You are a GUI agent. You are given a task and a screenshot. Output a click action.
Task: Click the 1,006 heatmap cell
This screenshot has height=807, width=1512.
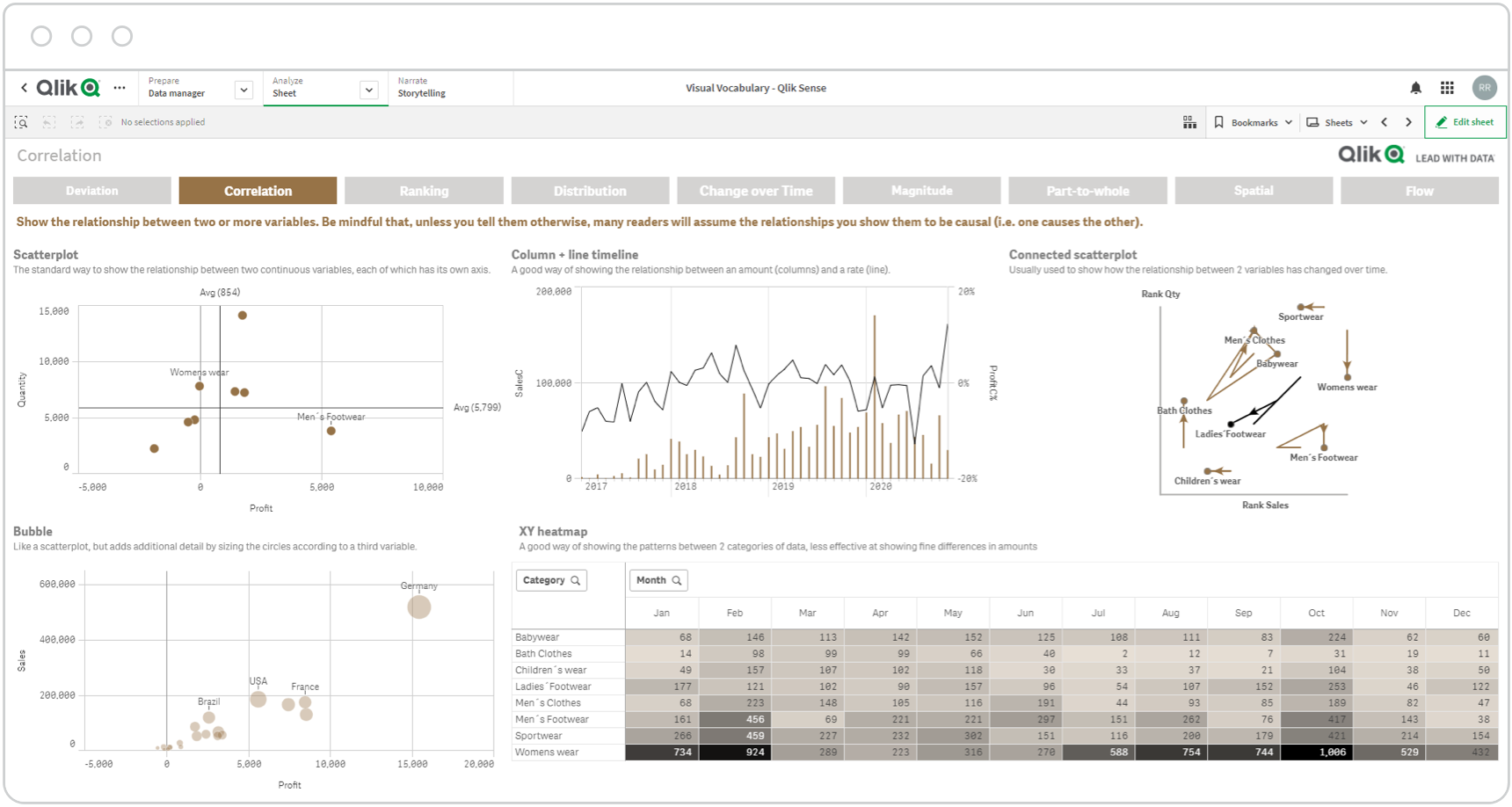[1317, 752]
